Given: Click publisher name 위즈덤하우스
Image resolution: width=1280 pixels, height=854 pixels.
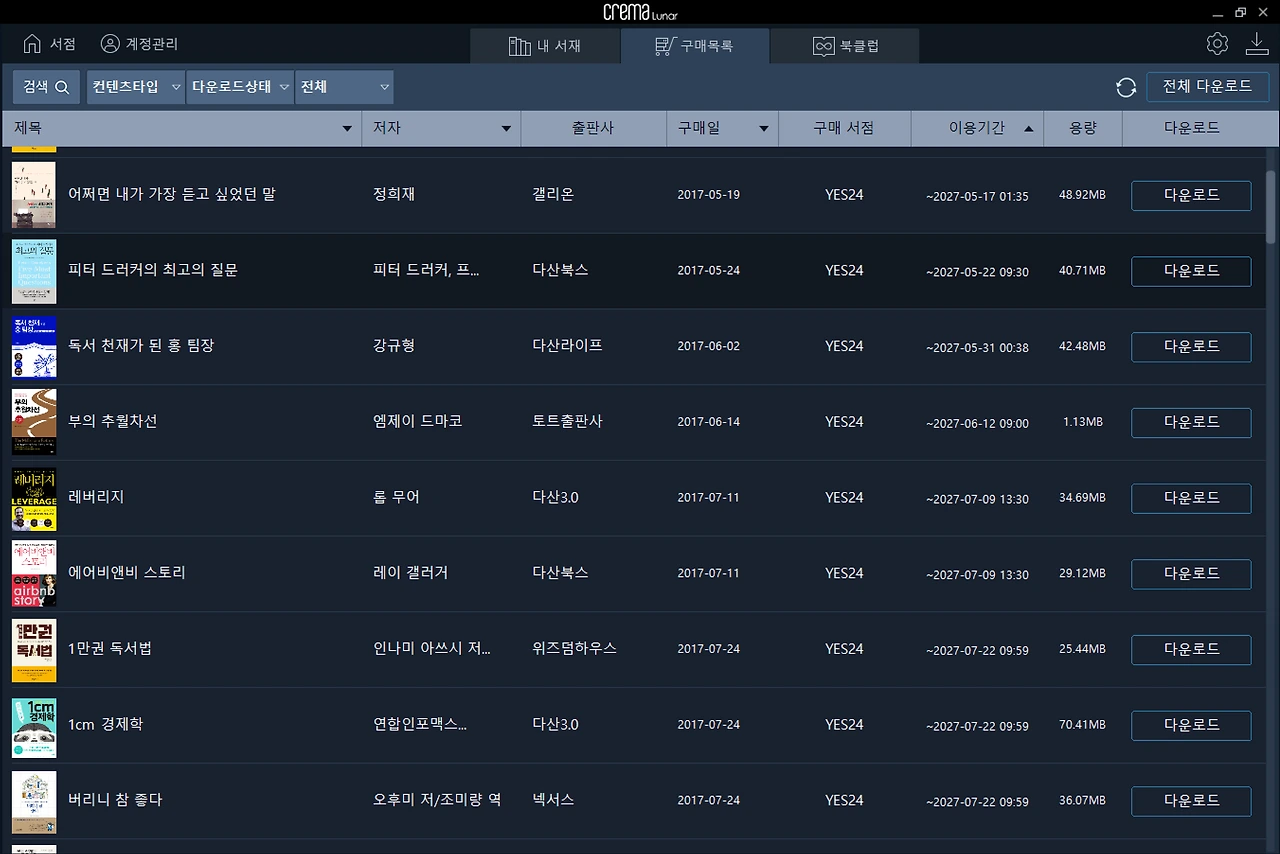Looking at the screenshot, I should (575, 648).
